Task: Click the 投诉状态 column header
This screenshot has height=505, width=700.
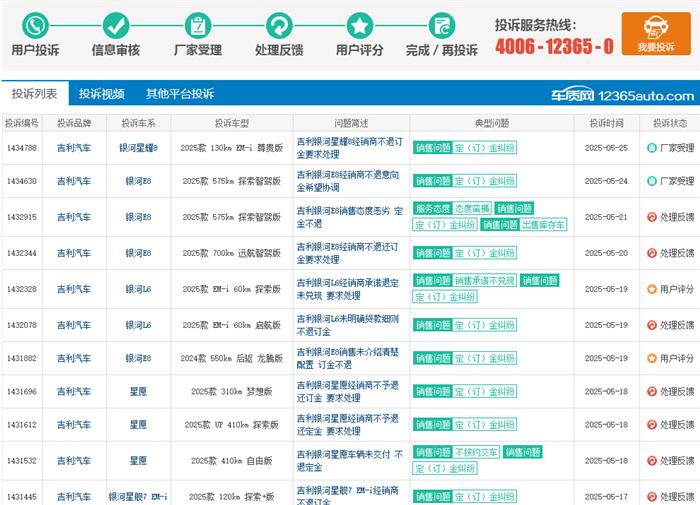Action: pyautogui.click(x=670, y=123)
